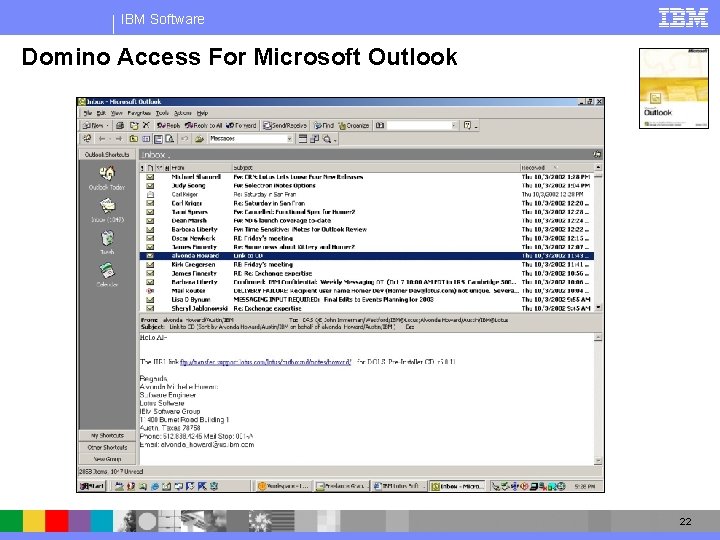Open the Help menu
The height and width of the screenshot is (540, 720).
click(x=202, y=113)
